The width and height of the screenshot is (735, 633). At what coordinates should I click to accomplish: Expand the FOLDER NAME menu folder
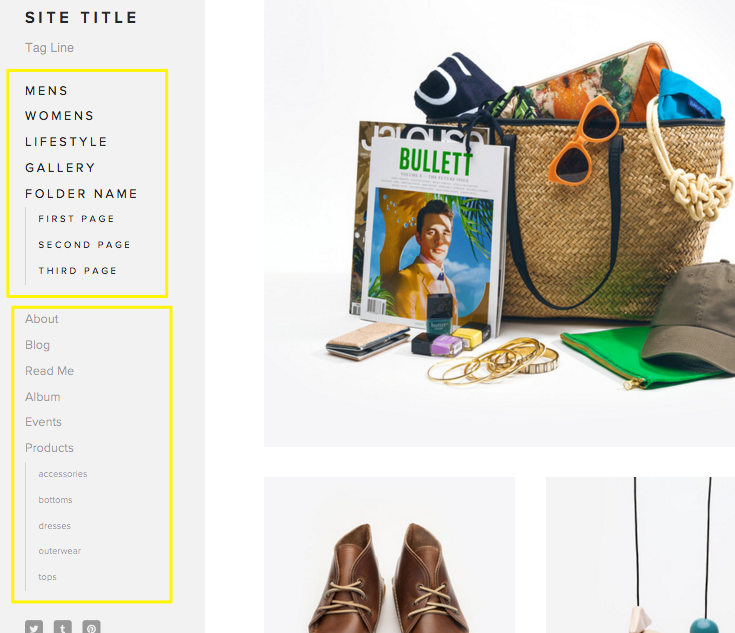[81, 194]
